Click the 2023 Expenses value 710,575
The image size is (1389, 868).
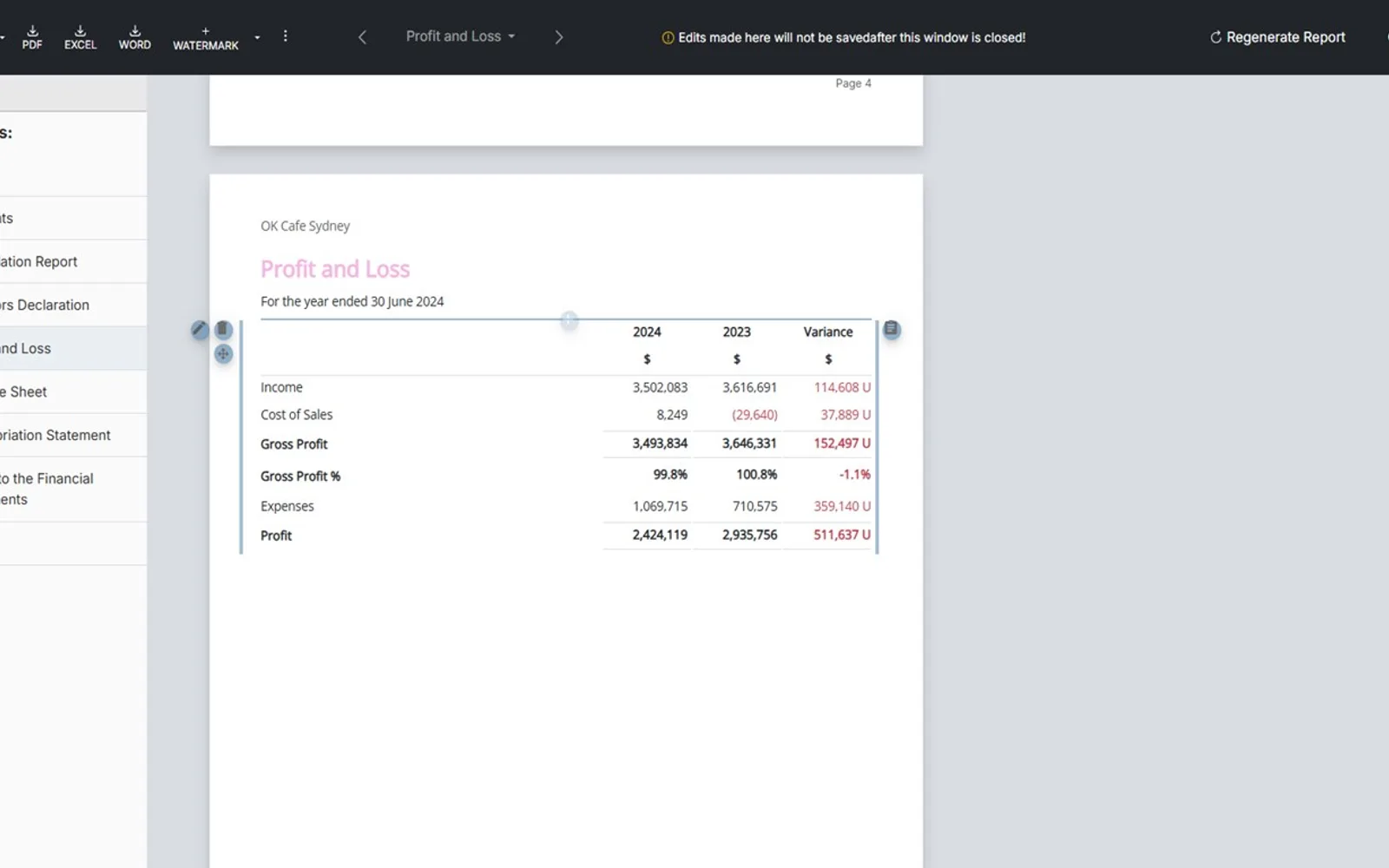[754, 506]
